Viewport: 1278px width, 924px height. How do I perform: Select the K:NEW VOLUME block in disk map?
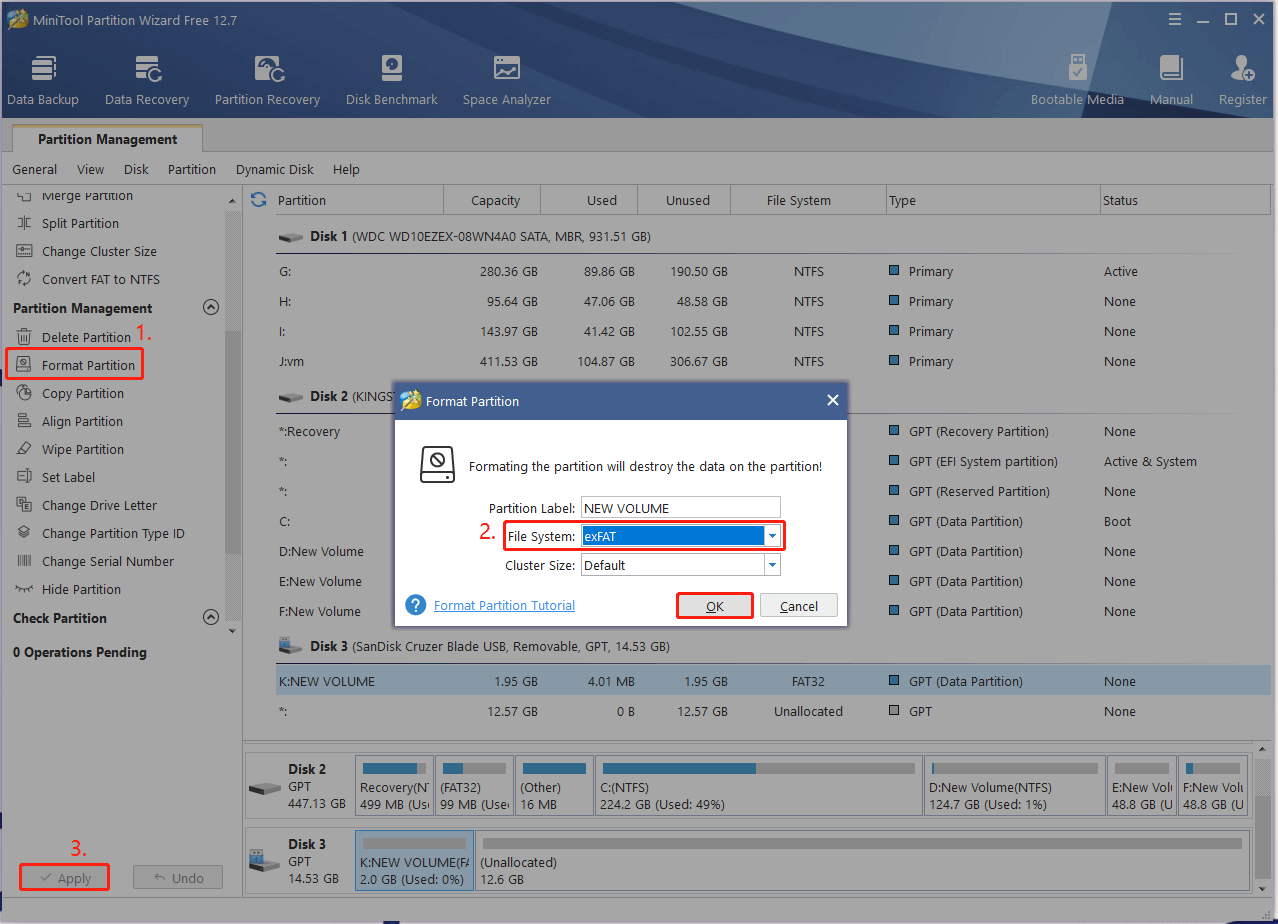click(x=414, y=861)
